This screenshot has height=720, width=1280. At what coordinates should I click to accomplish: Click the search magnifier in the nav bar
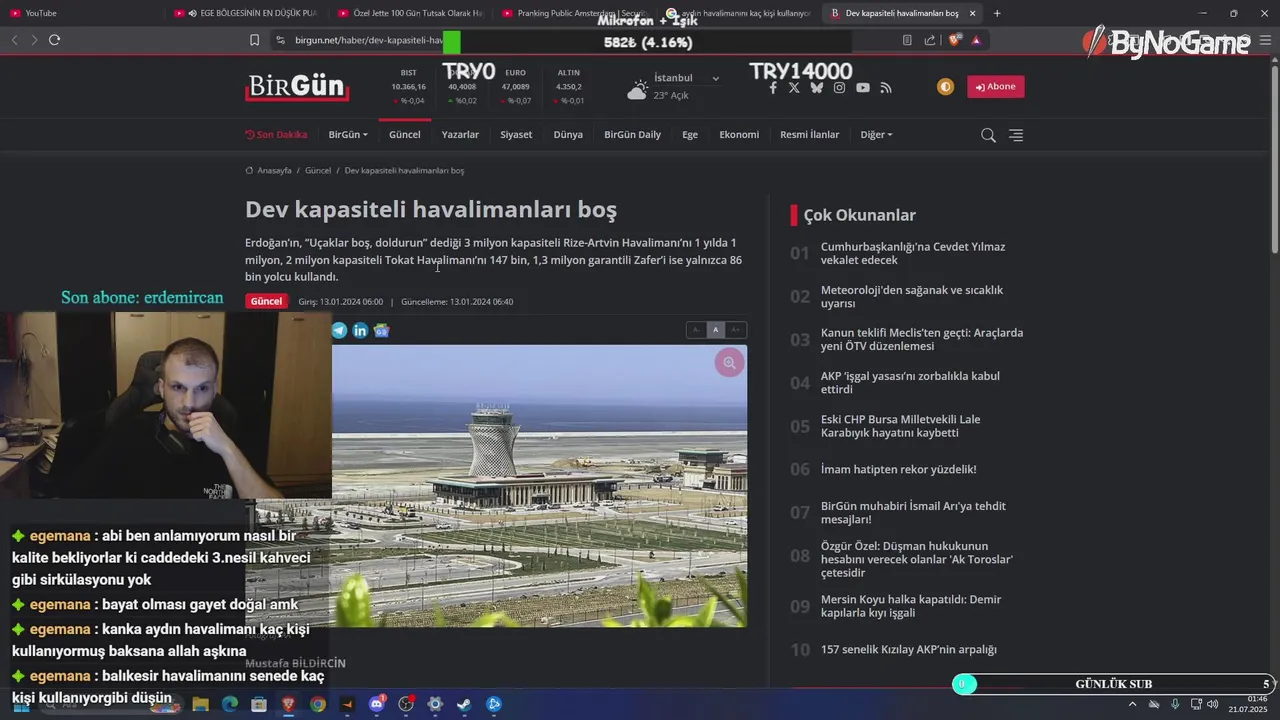(988, 135)
